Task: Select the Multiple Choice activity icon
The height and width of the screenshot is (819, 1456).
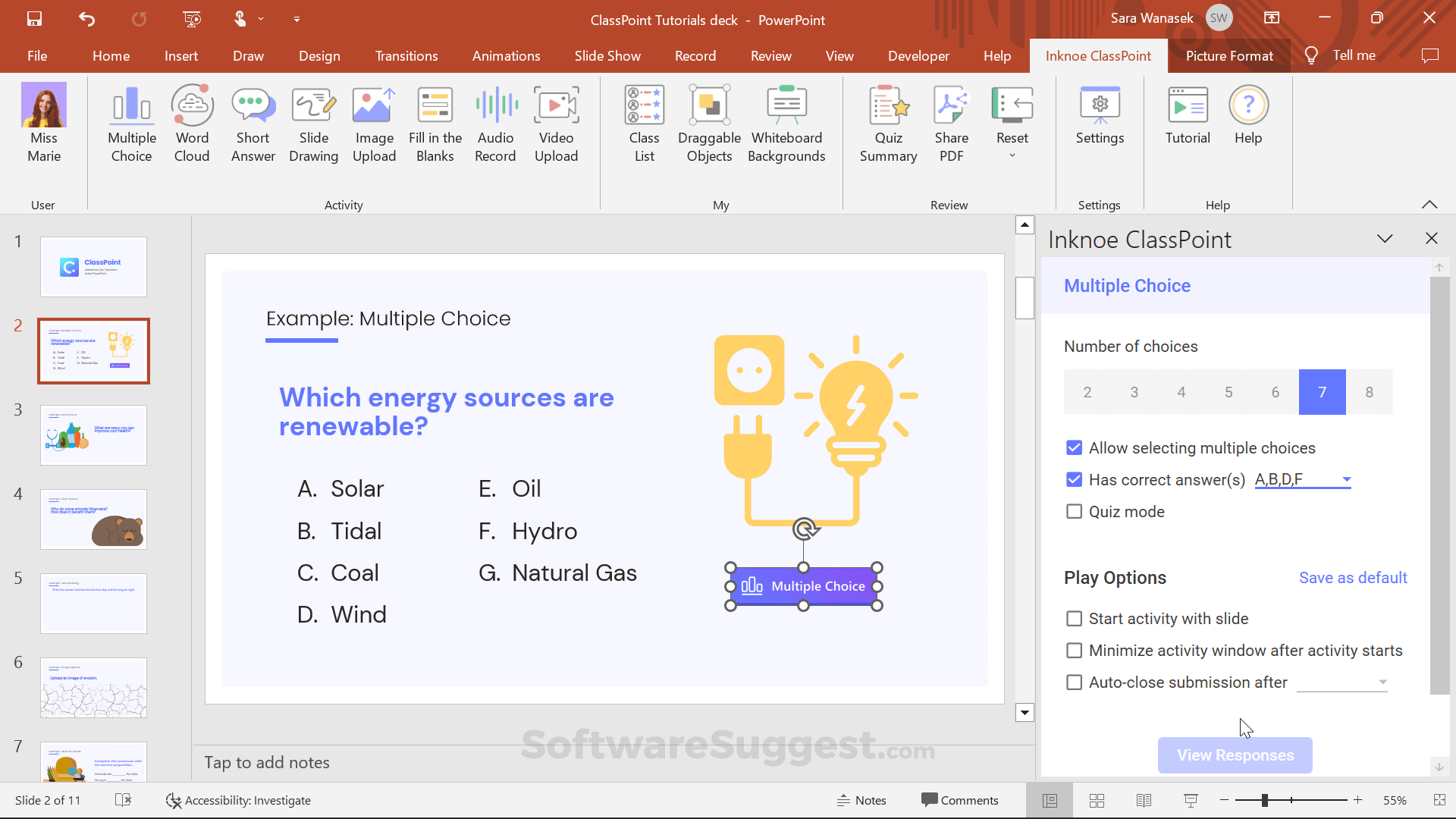Action: pyautogui.click(x=130, y=121)
